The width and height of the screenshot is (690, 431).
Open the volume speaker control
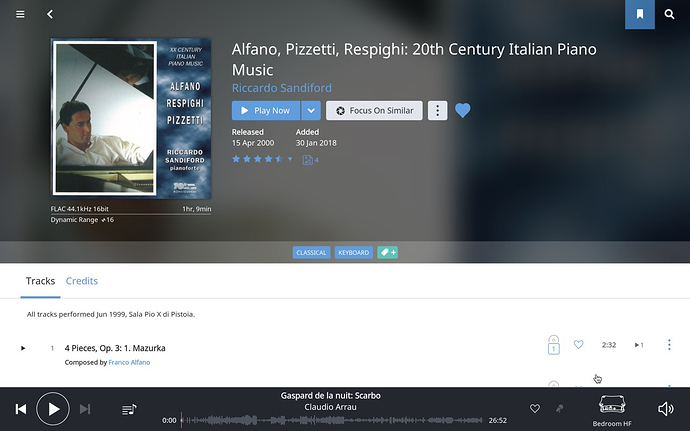click(665, 409)
